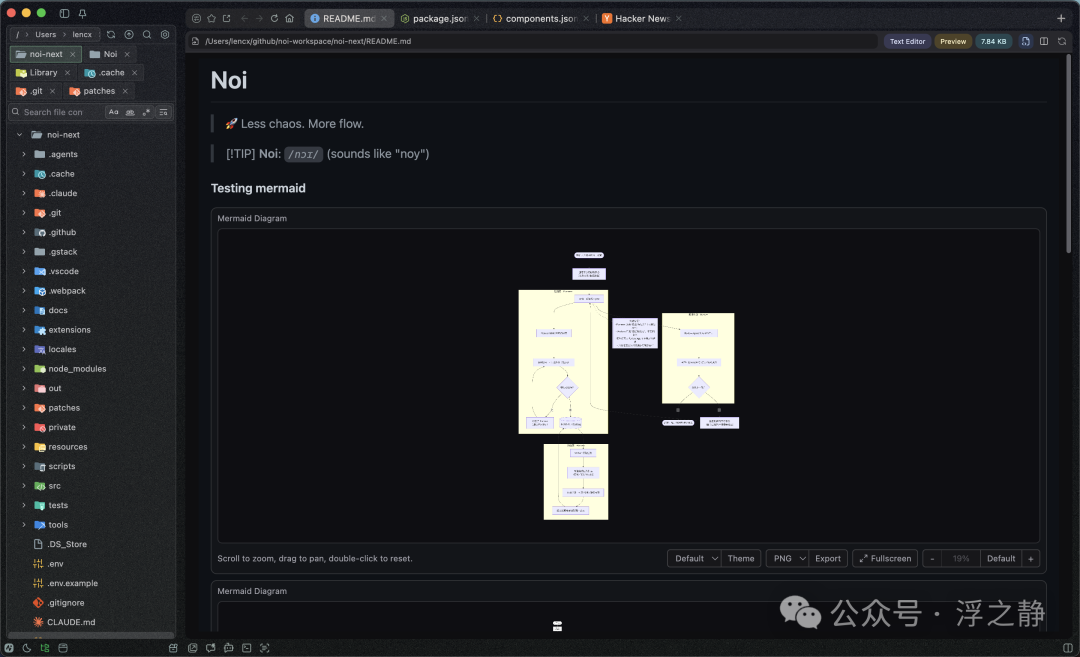Go to the home page icon
The image size is (1080, 657).
[x=289, y=19]
